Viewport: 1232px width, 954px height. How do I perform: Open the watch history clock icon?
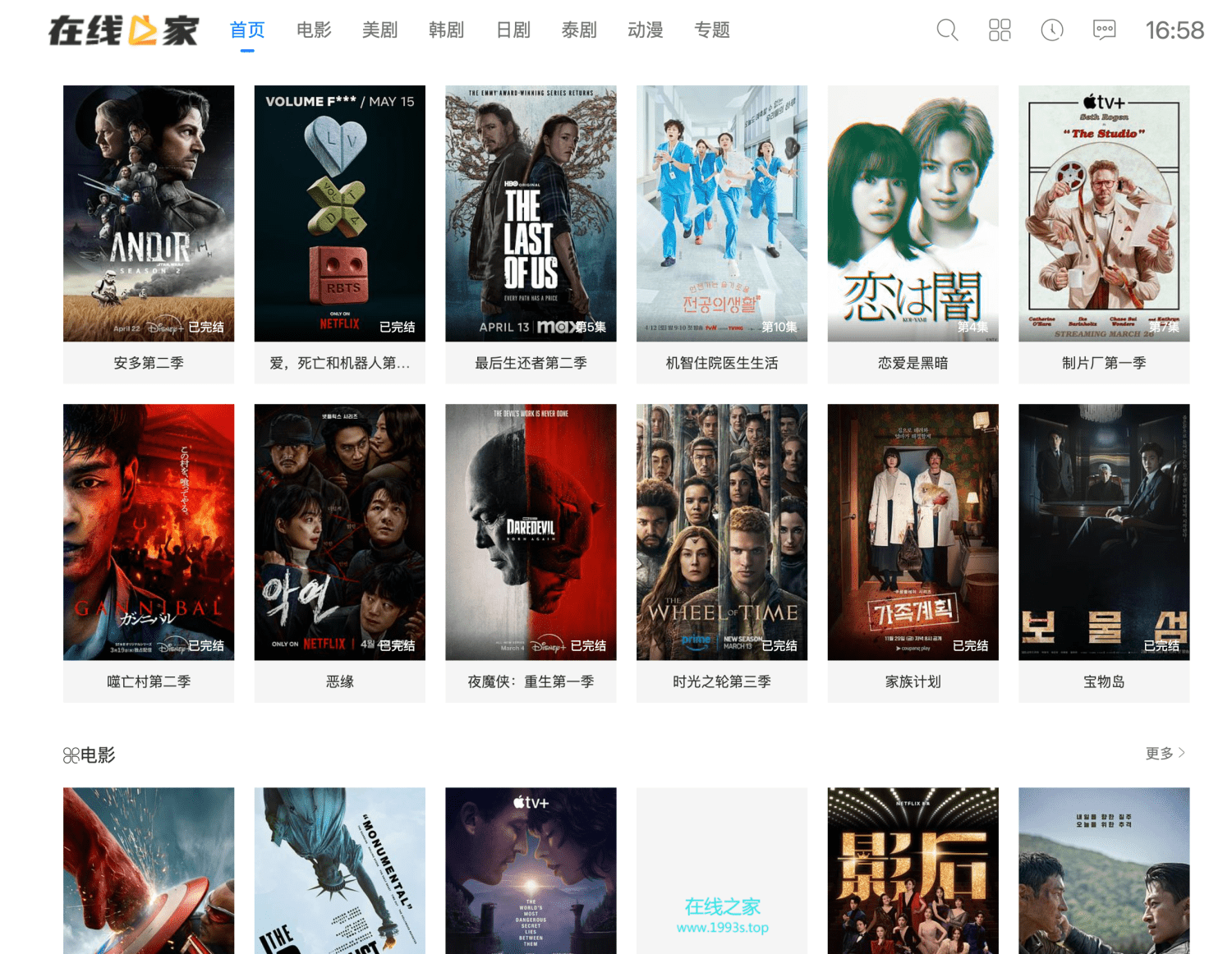click(x=1052, y=30)
